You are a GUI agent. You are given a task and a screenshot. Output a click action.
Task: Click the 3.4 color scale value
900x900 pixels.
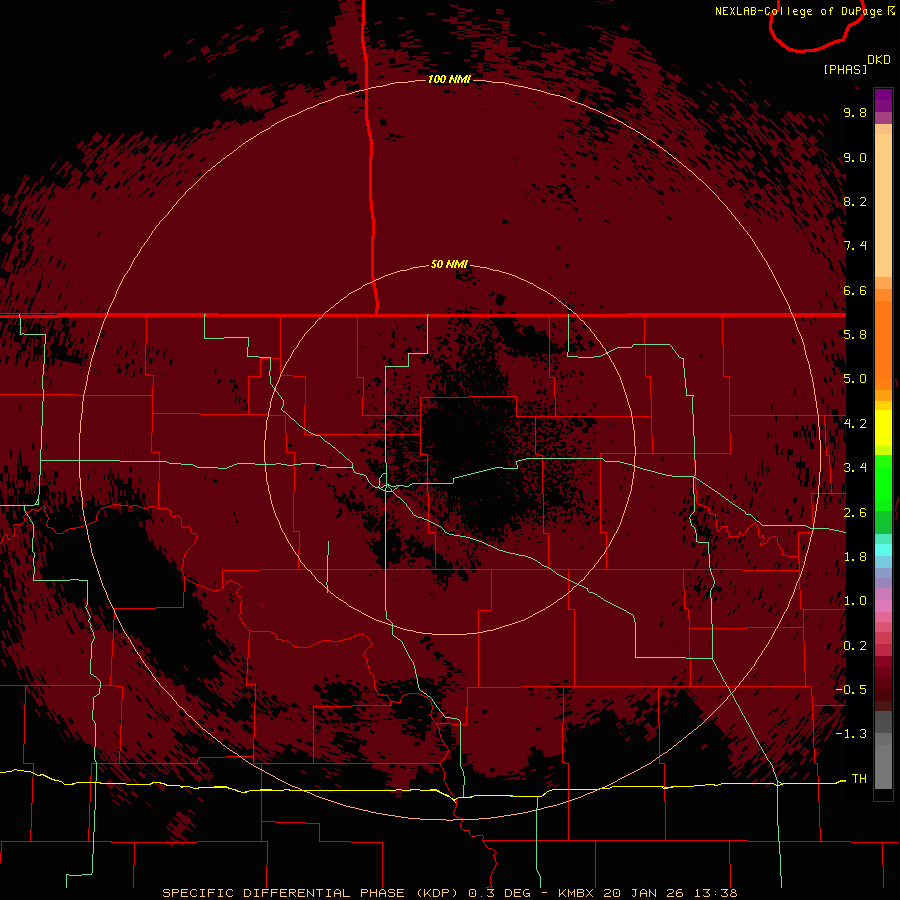pyautogui.click(x=855, y=468)
